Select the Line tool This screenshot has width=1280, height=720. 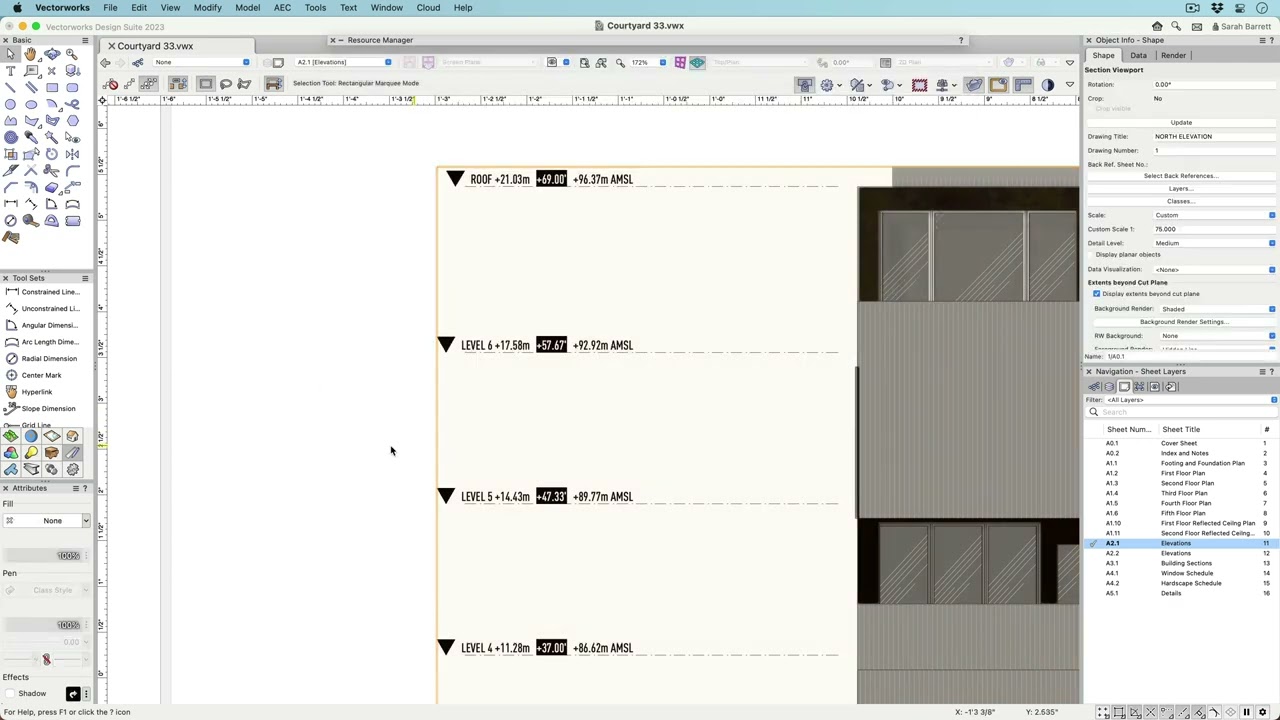(x=10, y=87)
